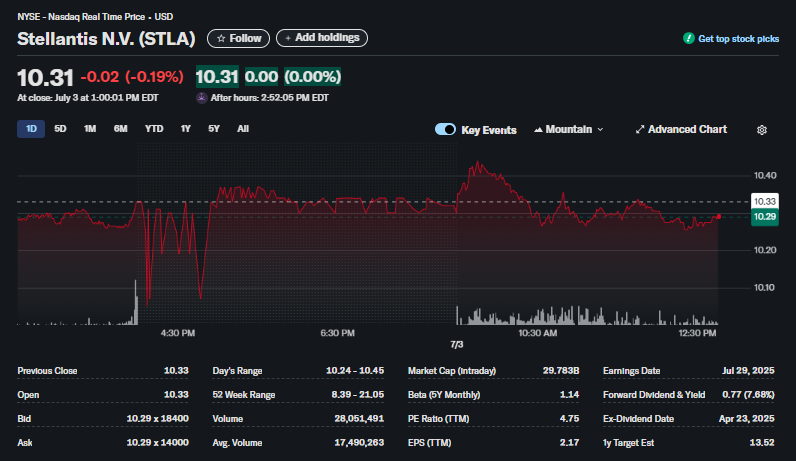Viewport: 796px width, 461px height.
Task: Click the Key Events label
Action: [x=488, y=130]
